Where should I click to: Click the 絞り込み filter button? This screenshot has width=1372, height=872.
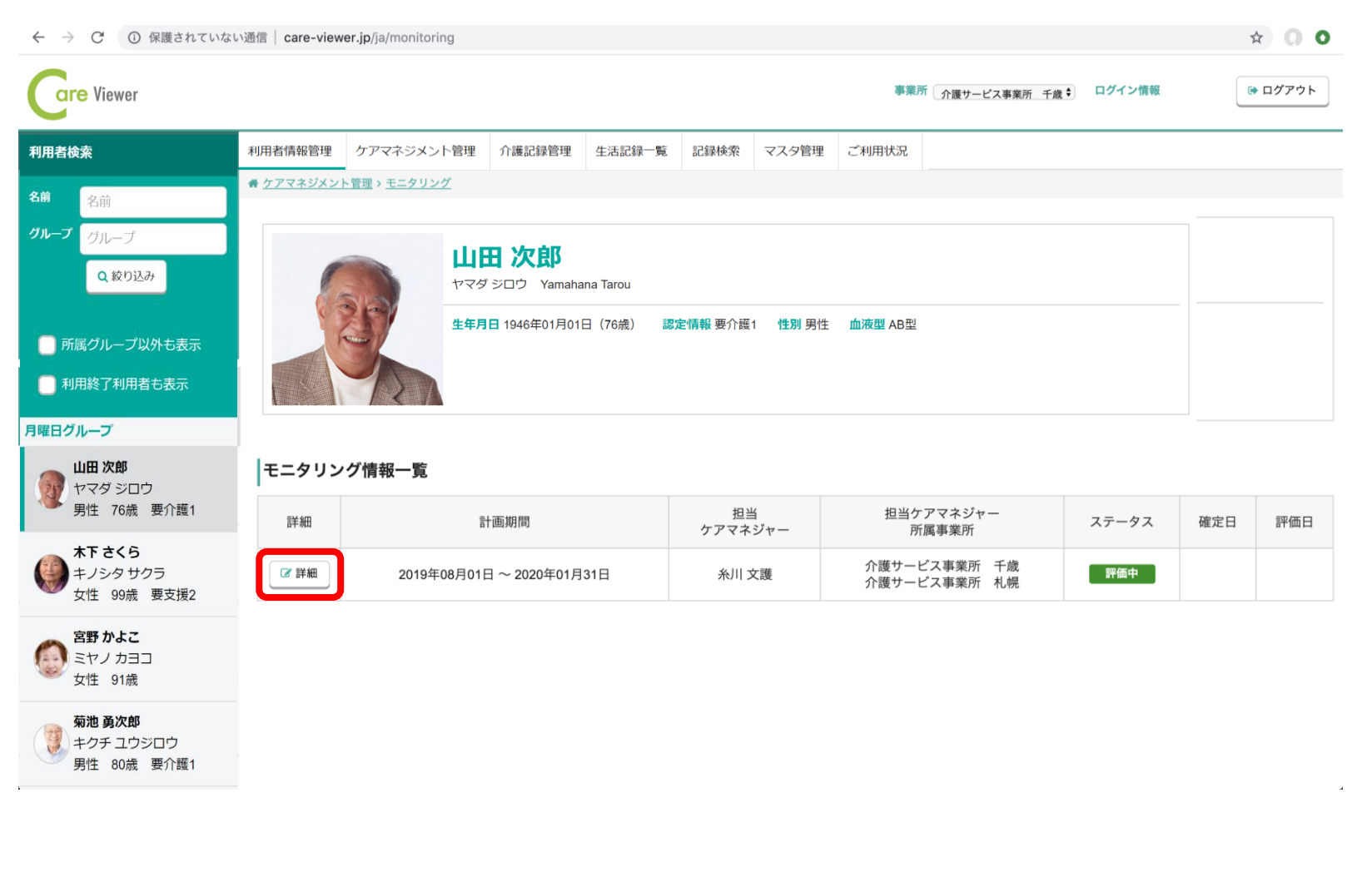pyautogui.click(x=127, y=276)
